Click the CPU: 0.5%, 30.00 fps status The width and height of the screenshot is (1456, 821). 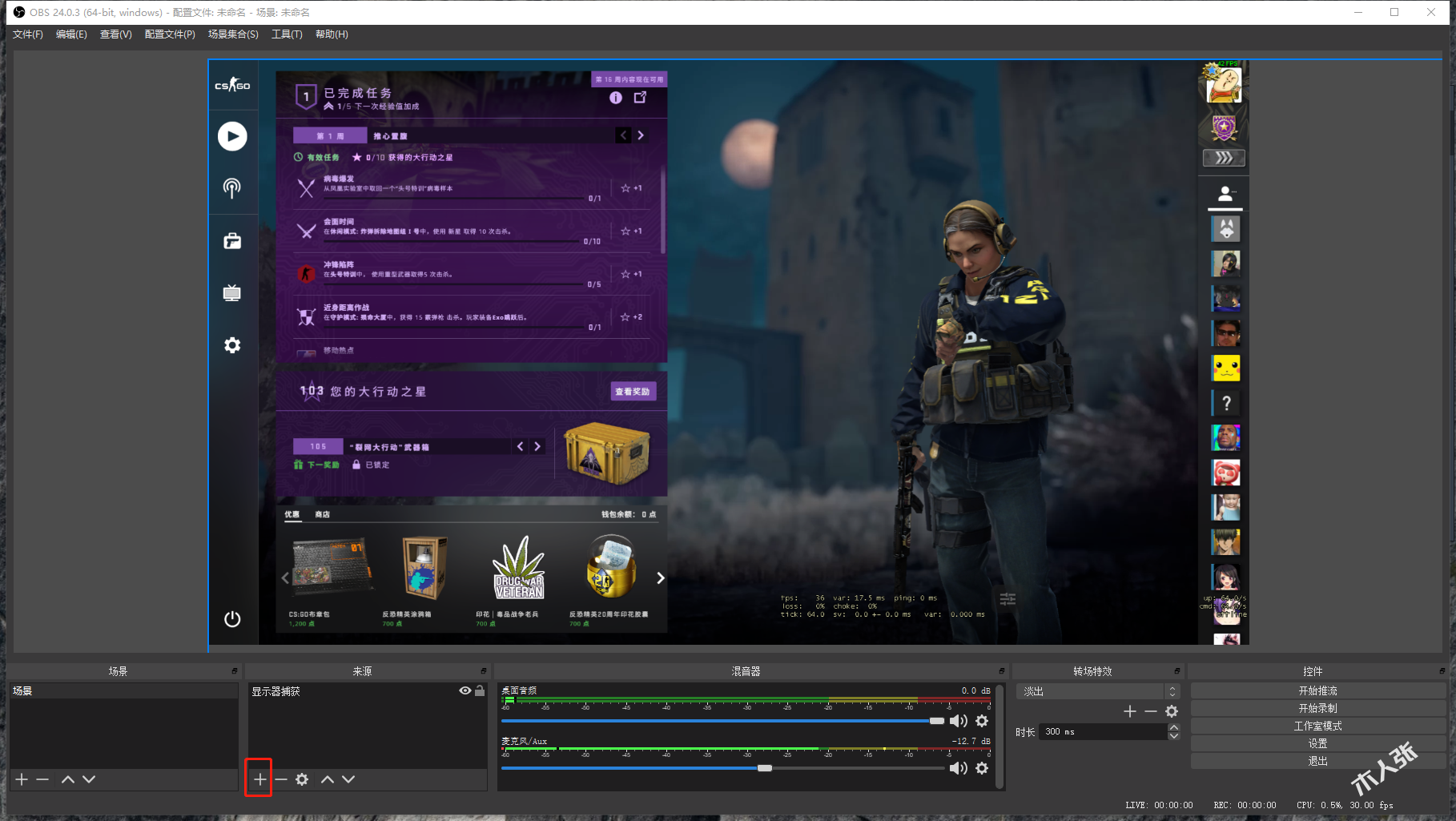click(x=1345, y=805)
